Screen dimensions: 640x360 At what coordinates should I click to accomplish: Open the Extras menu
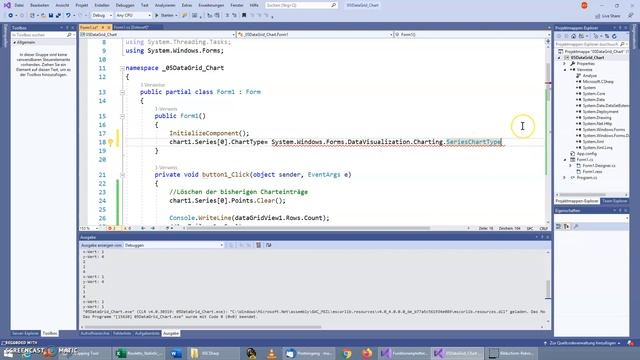click(187, 5)
